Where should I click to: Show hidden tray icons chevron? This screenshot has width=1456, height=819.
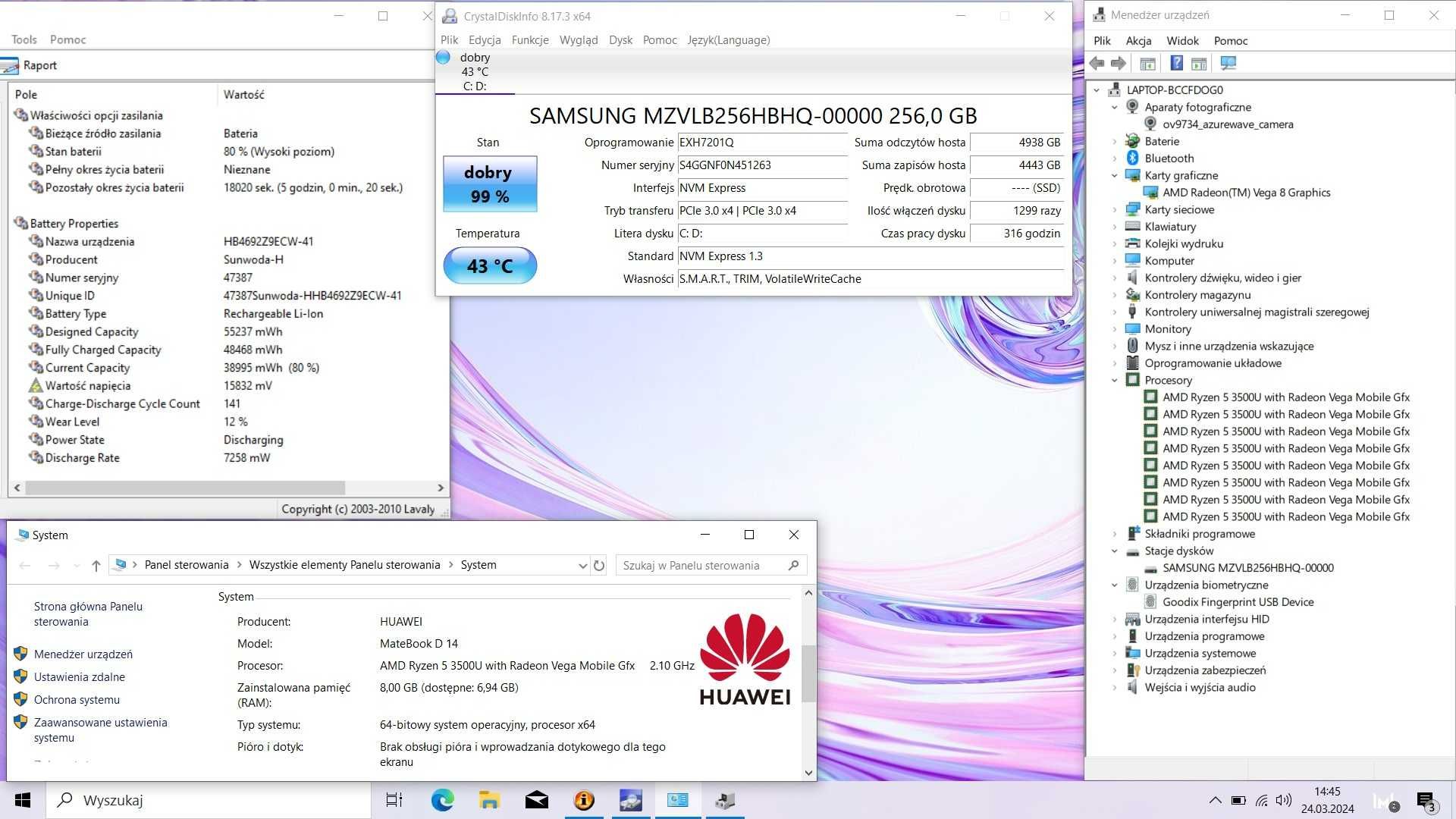1215,800
